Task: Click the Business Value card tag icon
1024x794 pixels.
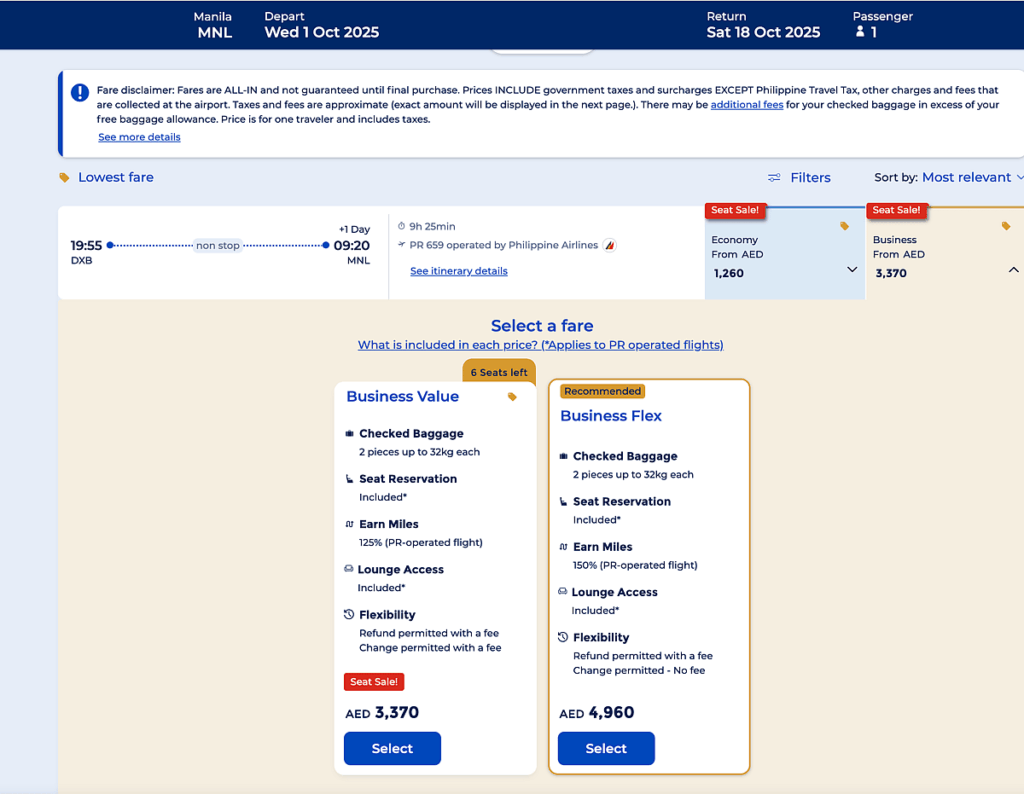Action: (x=512, y=397)
